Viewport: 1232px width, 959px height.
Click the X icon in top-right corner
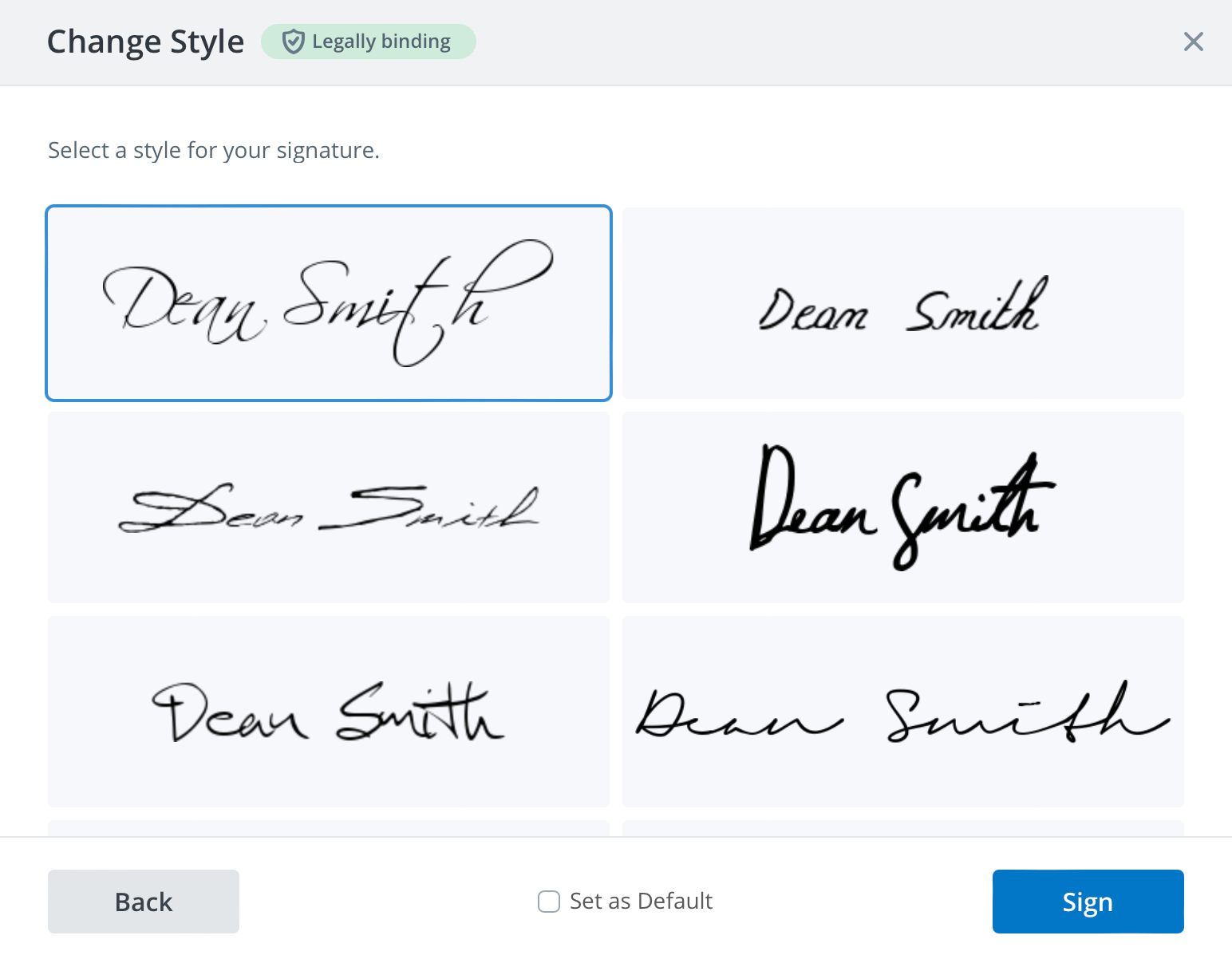point(1194,41)
